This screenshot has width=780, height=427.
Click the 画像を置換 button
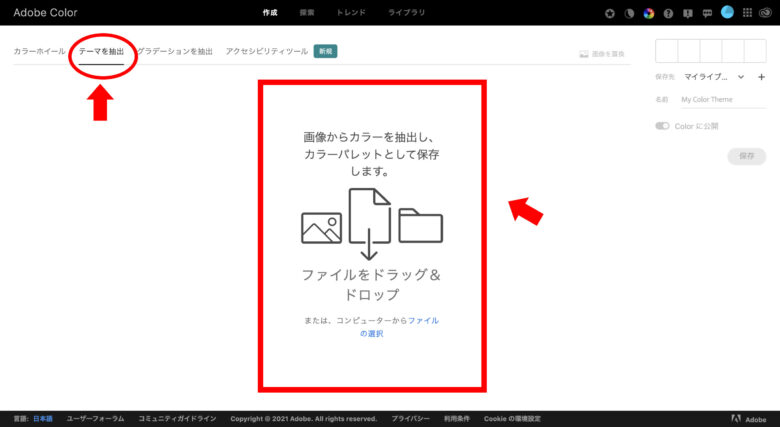pyautogui.click(x=602, y=54)
